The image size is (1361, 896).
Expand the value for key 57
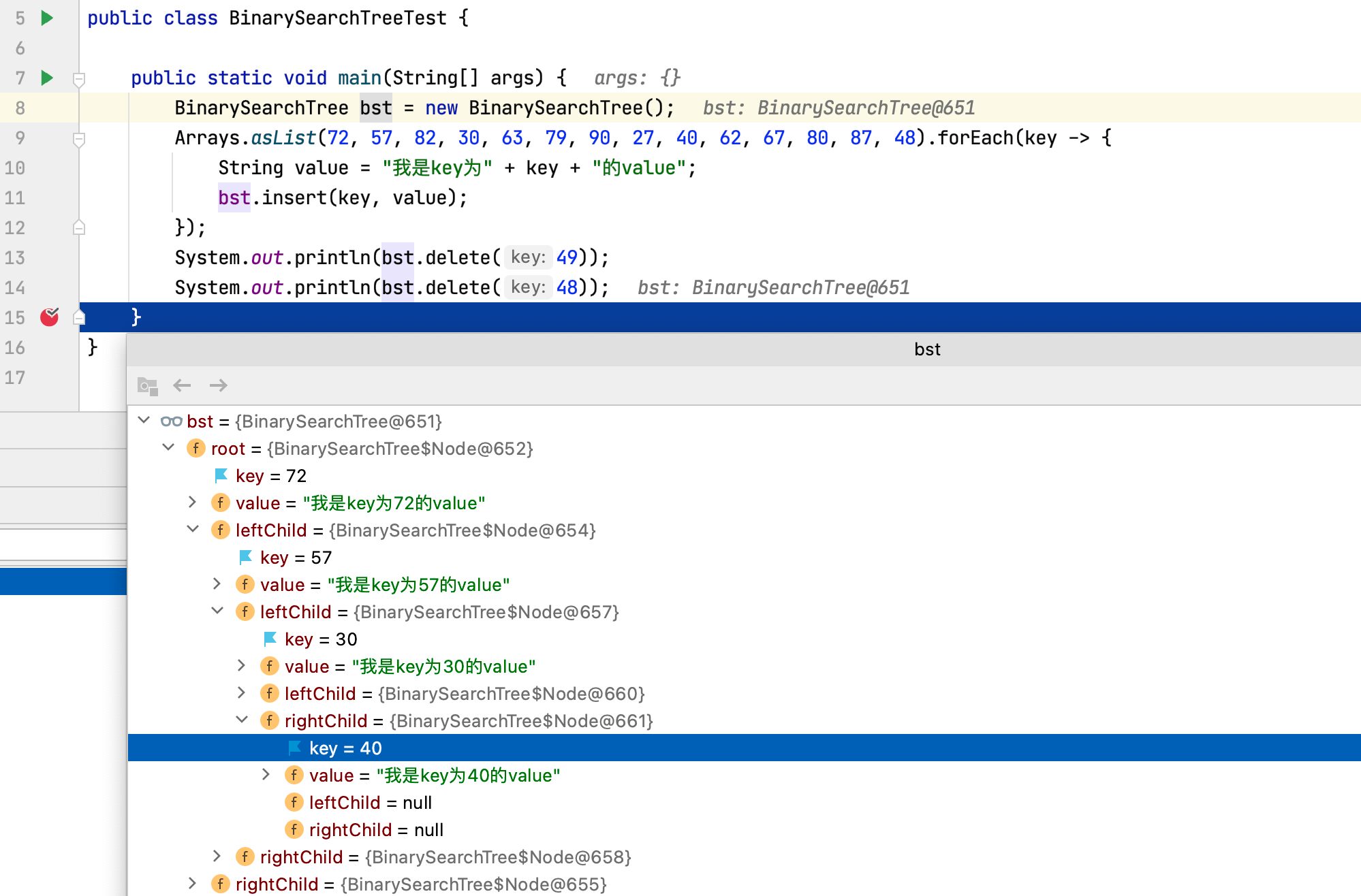click(217, 584)
